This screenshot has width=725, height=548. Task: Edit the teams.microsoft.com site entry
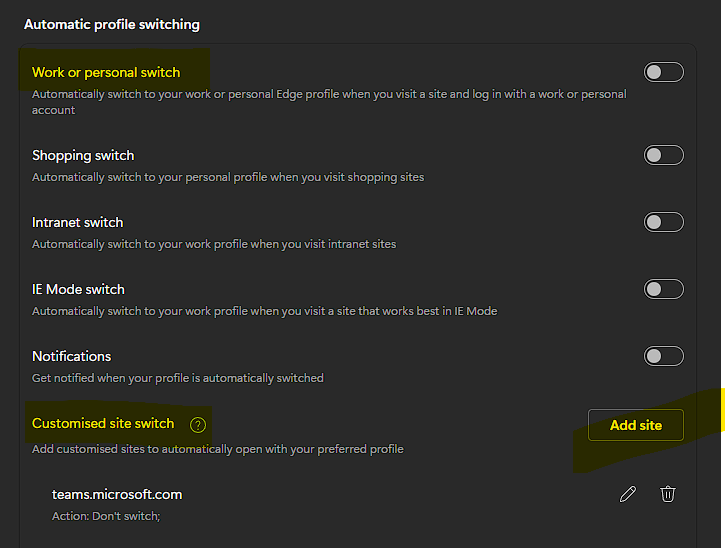[x=628, y=494]
